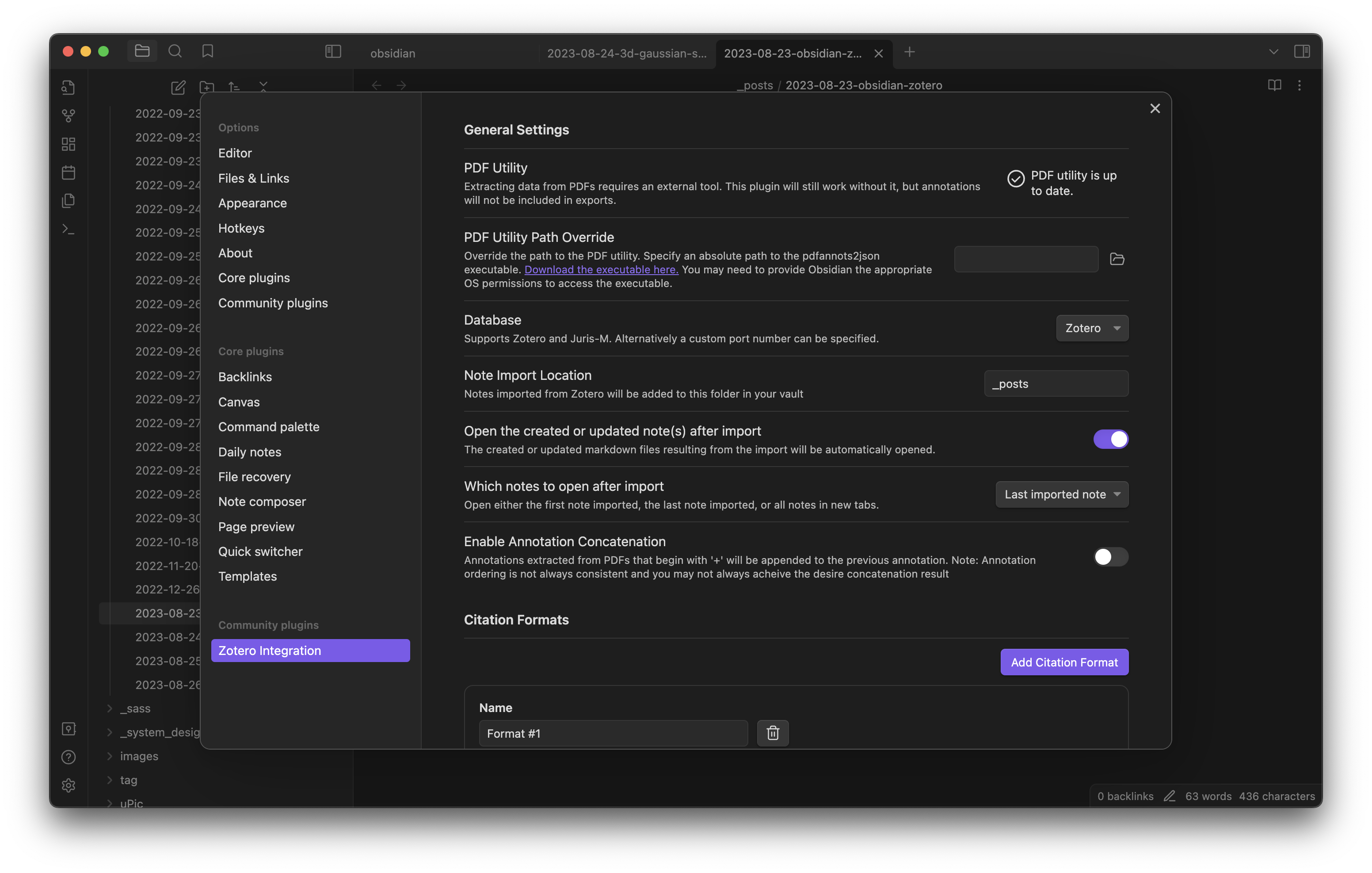The image size is (1372, 873).
Task: Open the canvas ribbon icon
Action: (69, 144)
